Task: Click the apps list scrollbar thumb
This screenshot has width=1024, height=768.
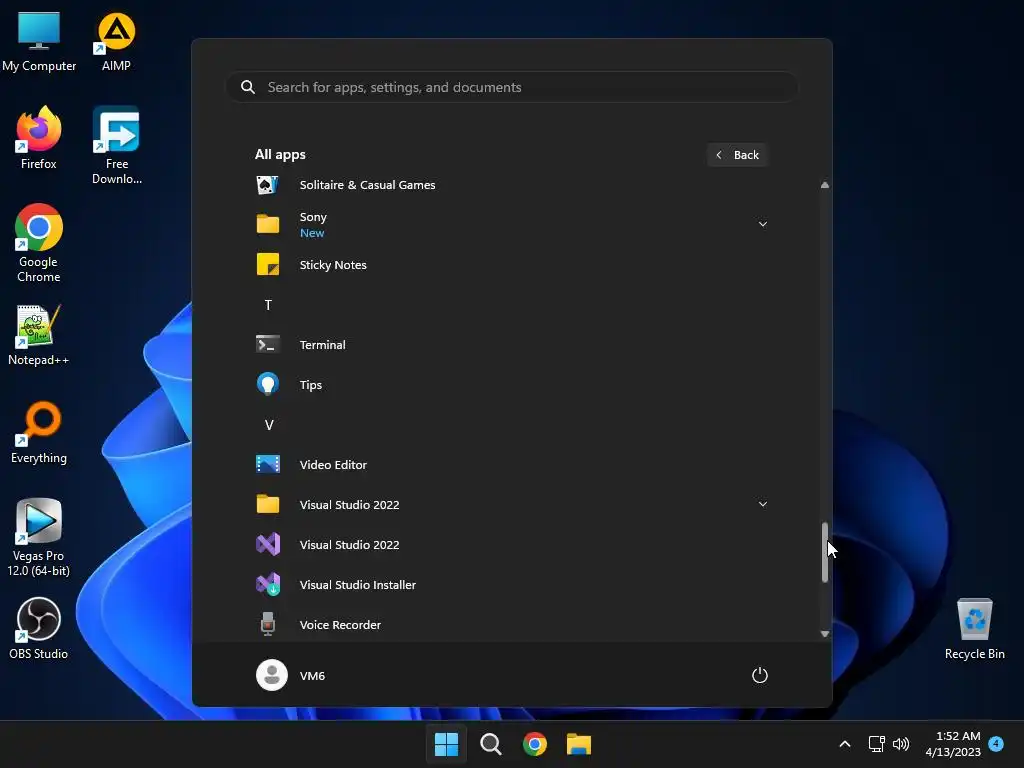Action: tap(825, 552)
